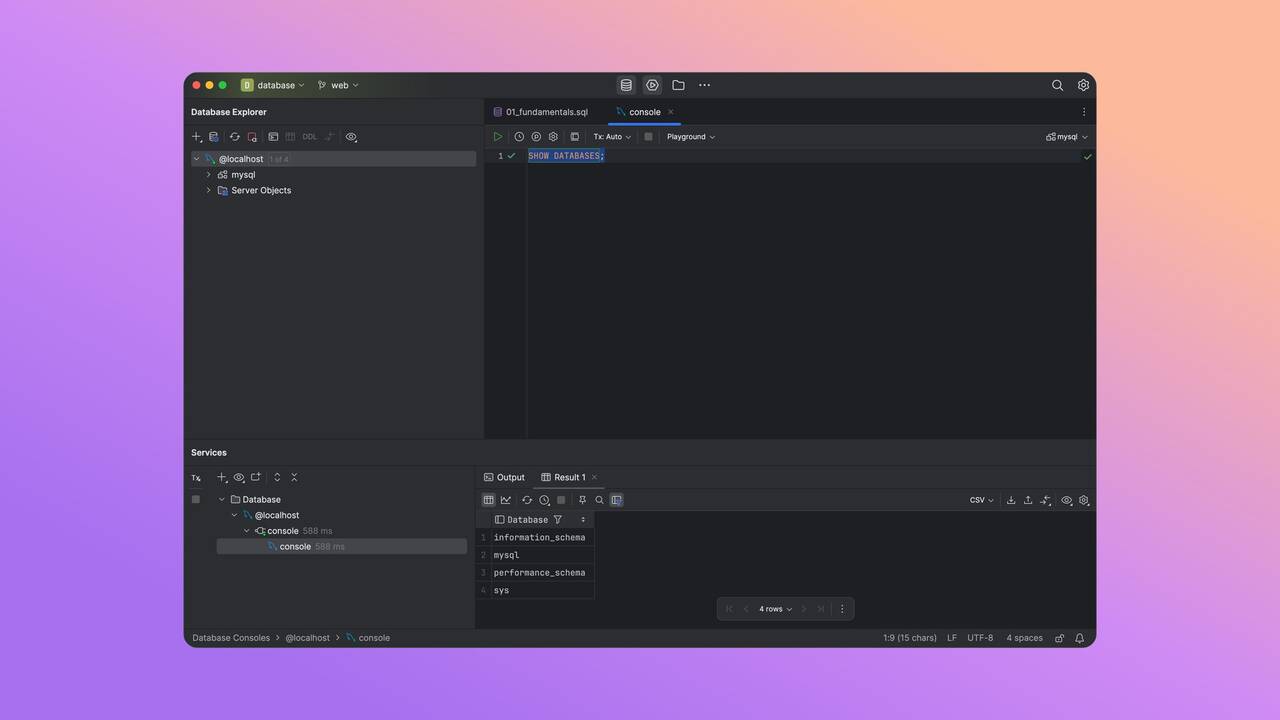Select the performance_schema cell

[541, 573]
